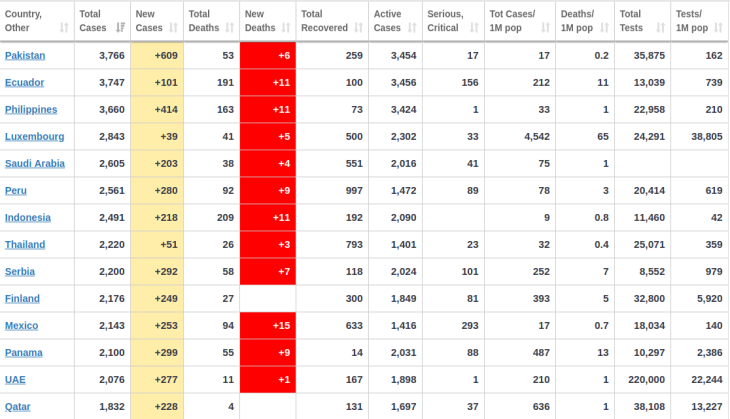Sort by Total Deaths sort arrows
The width and height of the screenshot is (730, 419).
pos(230,28)
